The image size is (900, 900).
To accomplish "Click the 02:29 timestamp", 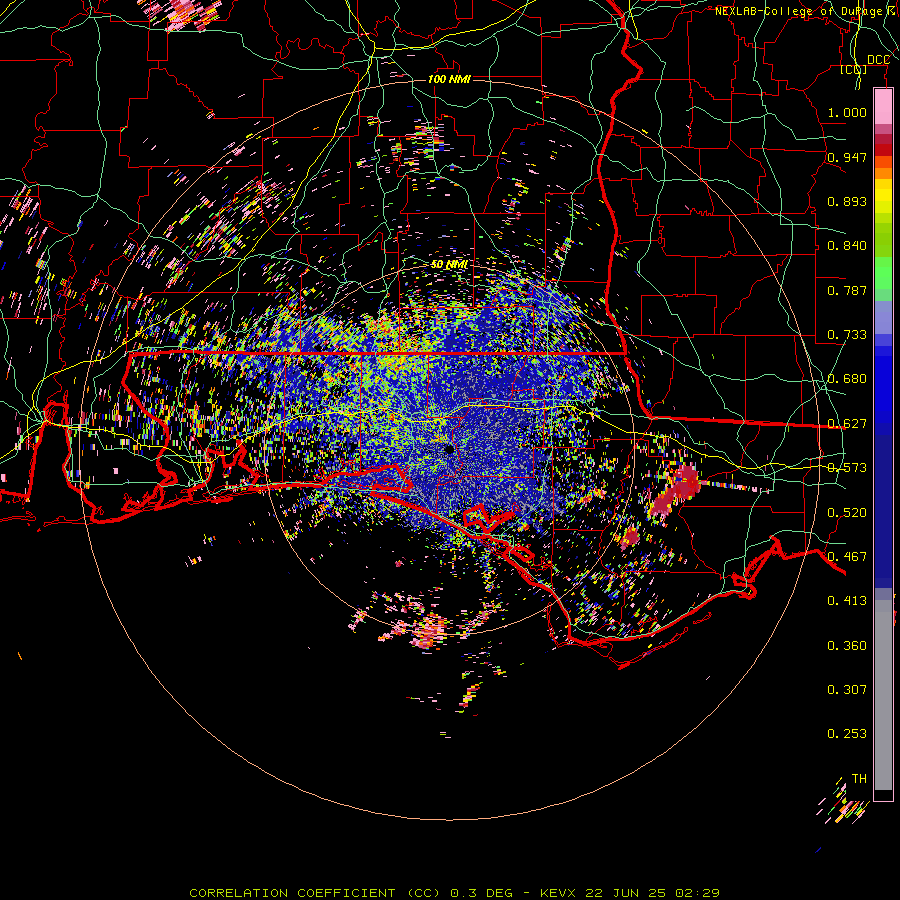I will click(697, 893).
